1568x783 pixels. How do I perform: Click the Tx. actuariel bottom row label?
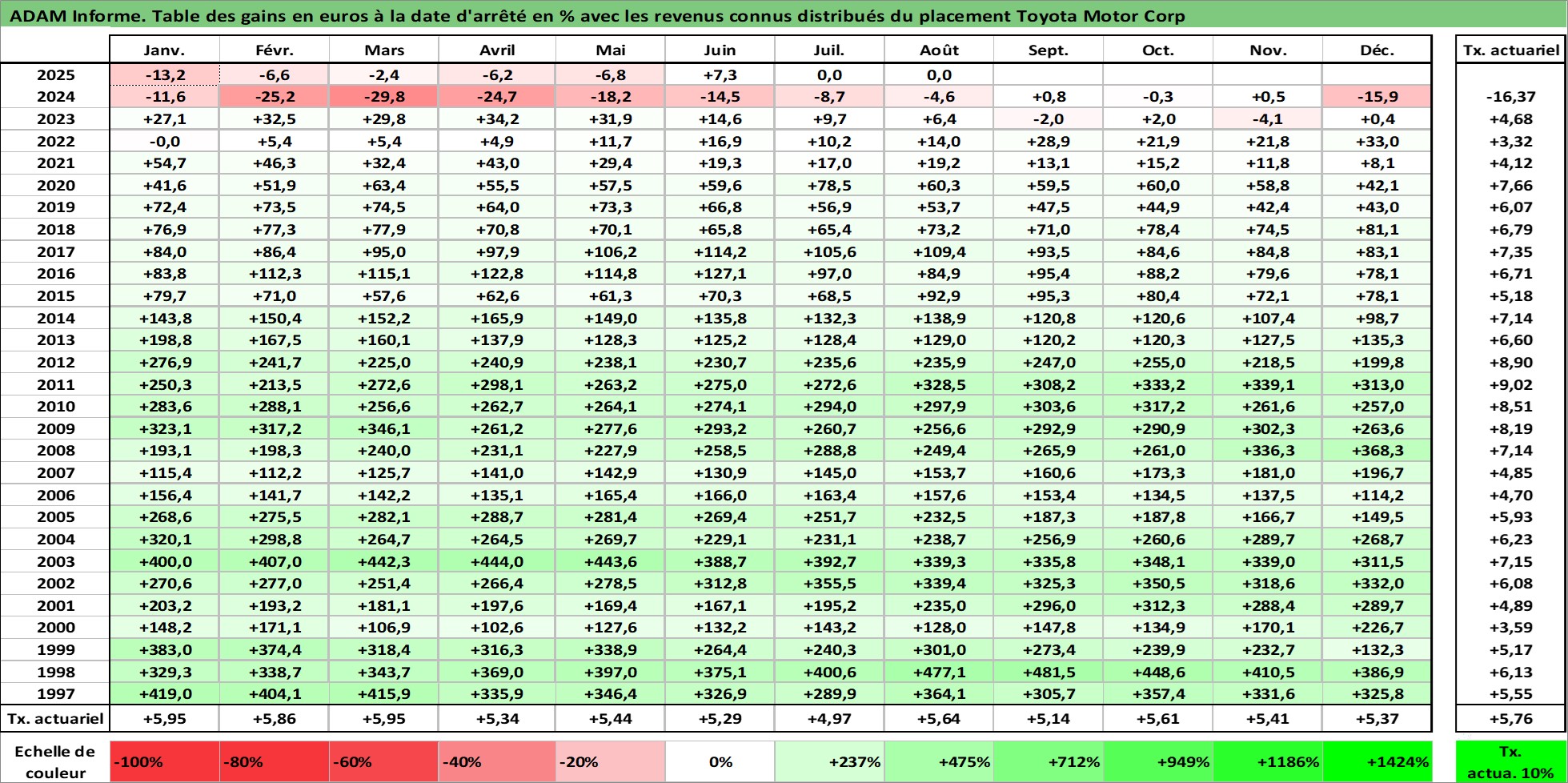click(x=55, y=718)
